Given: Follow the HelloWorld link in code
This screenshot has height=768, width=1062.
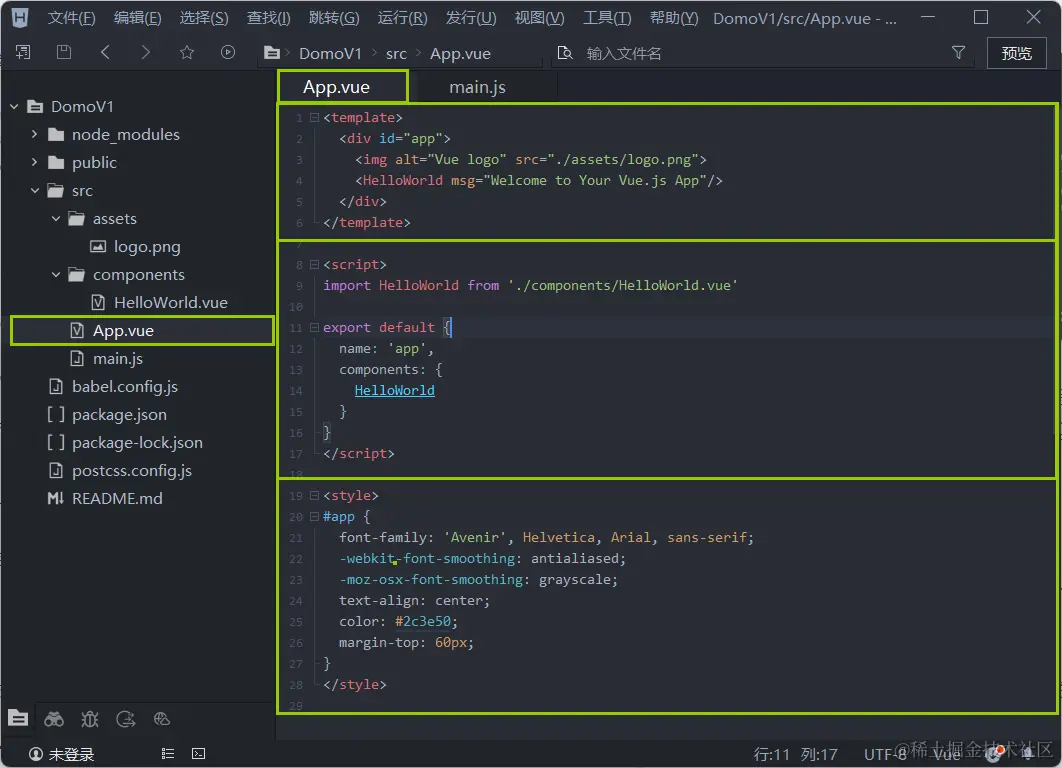Looking at the screenshot, I should coord(395,390).
